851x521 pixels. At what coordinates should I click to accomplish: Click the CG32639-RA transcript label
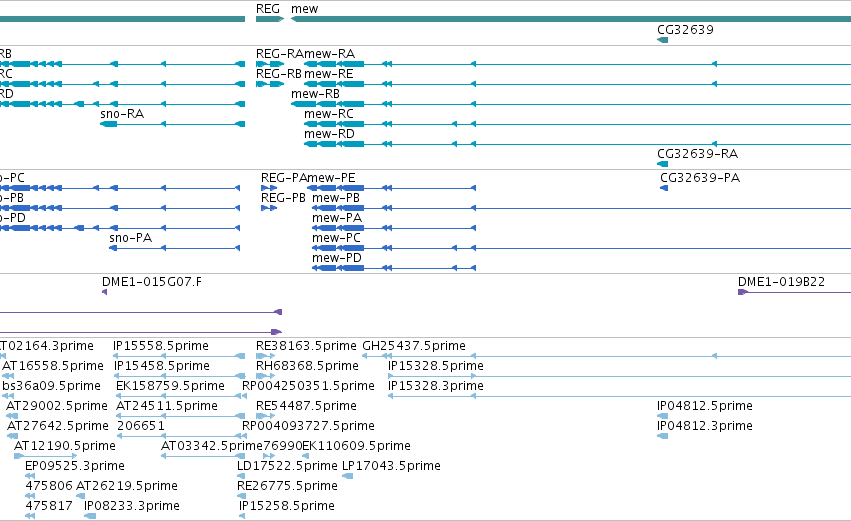pos(697,154)
